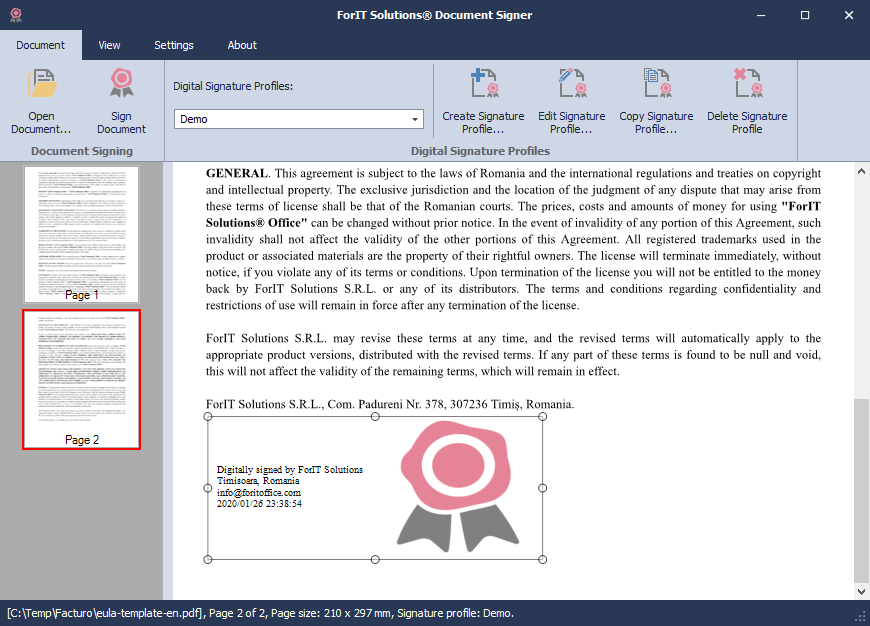Minimize the Document Signer window
This screenshot has height=626, width=870.
761,15
